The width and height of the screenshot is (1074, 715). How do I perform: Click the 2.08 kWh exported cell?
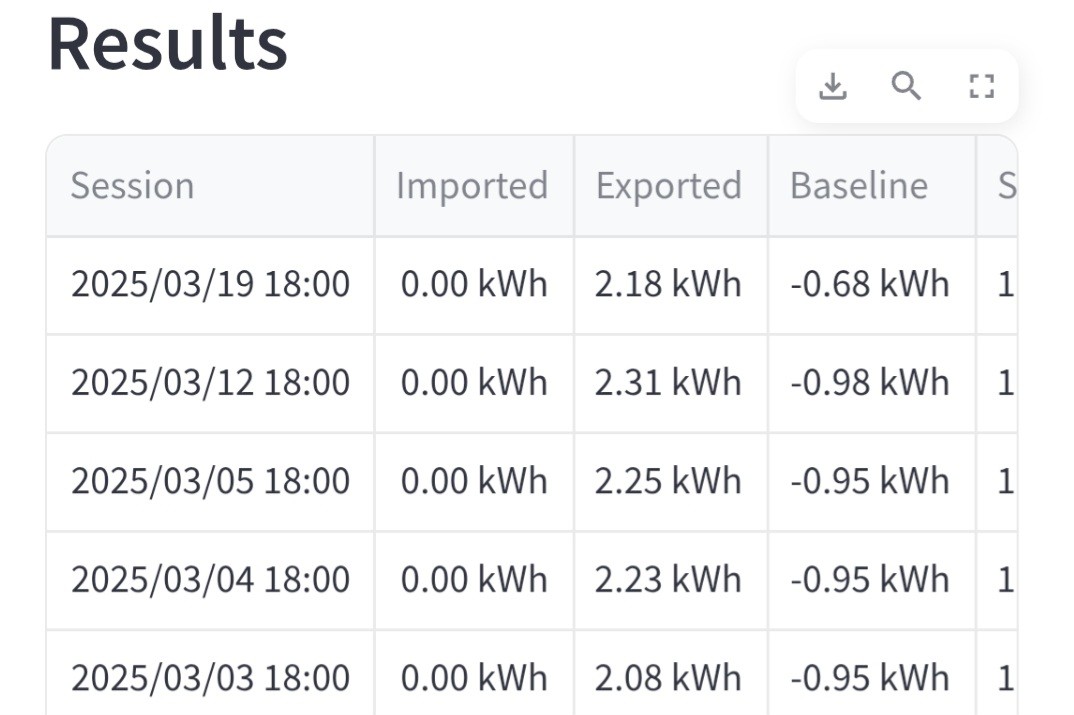point(671,675)
